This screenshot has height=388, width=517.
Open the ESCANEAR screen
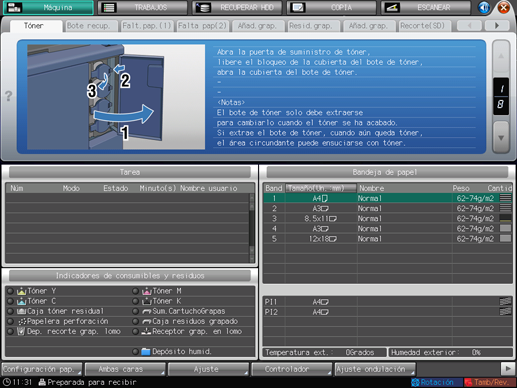[426, 7]
